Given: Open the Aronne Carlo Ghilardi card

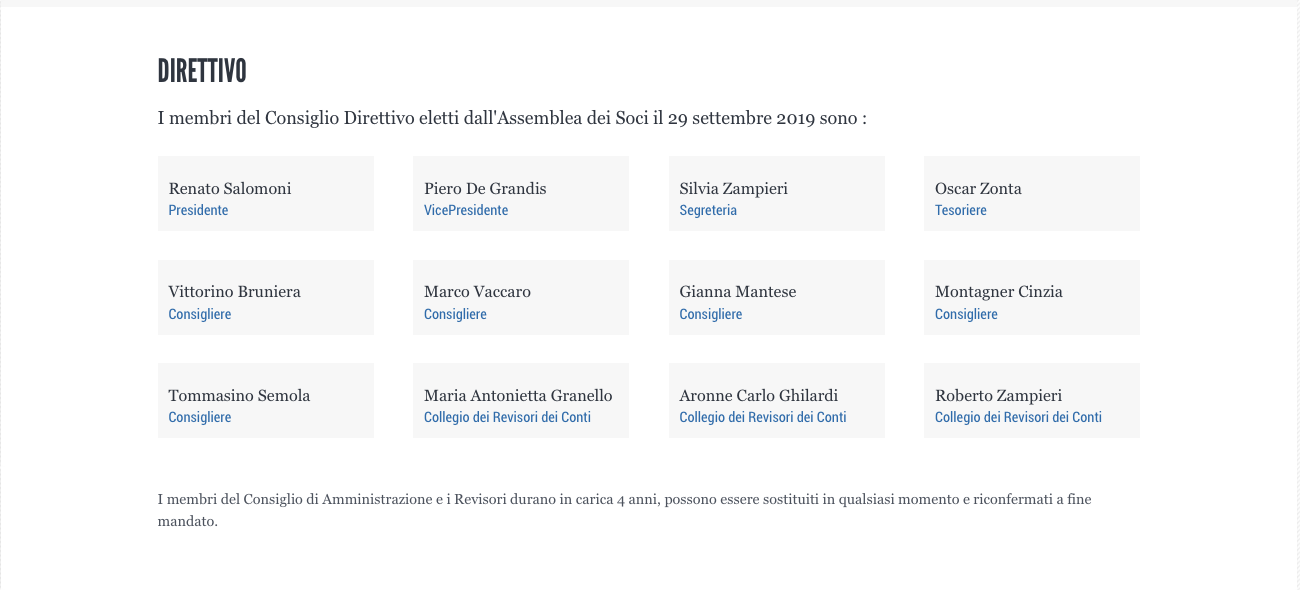Looking at the screenshot, I should coord(777,400).
